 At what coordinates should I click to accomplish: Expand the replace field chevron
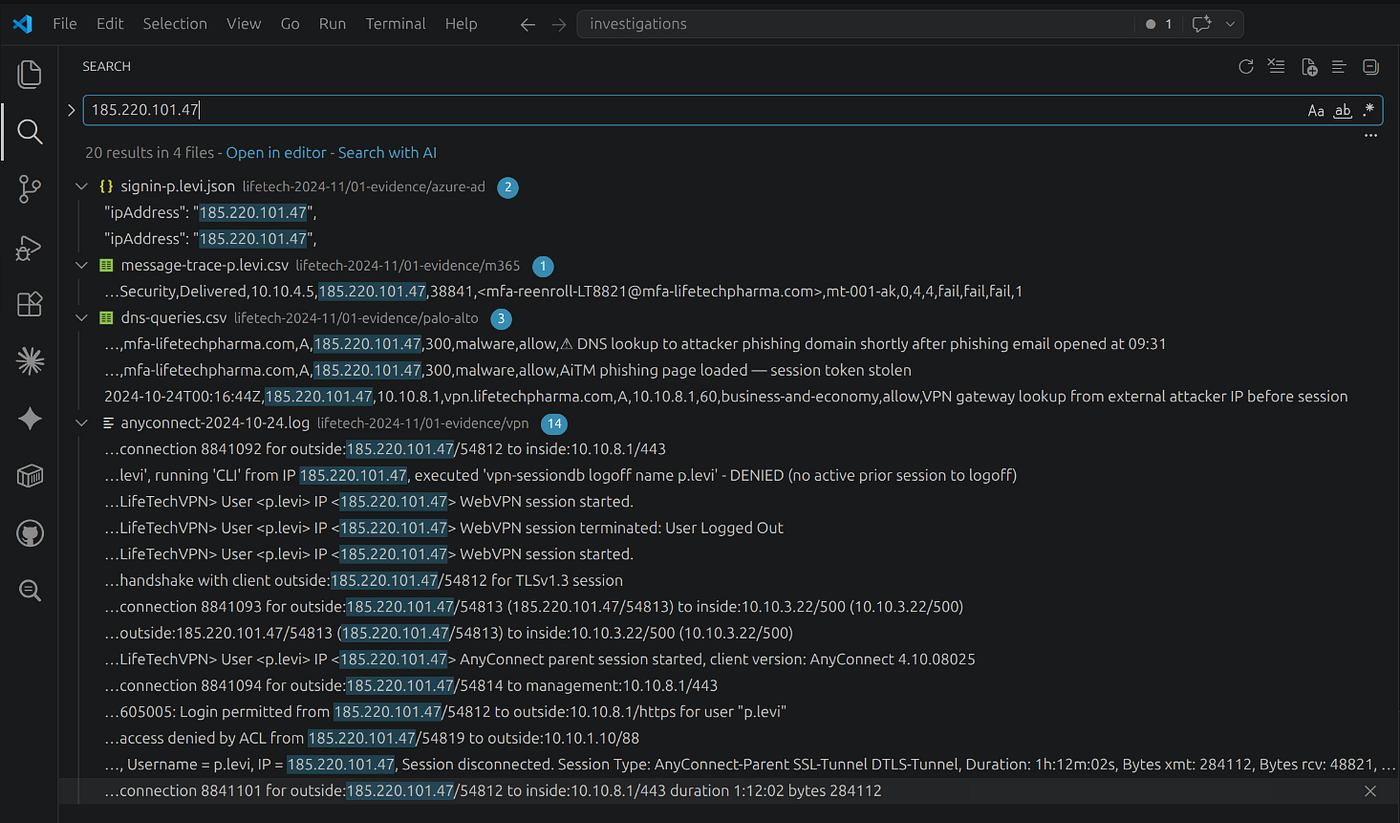pyautogui.click(x=71, y=110)
